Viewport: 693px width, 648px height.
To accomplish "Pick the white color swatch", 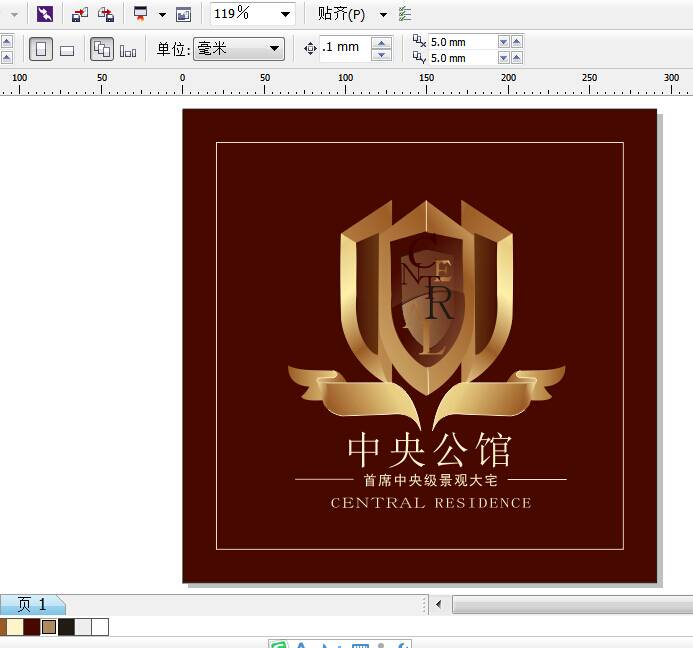I will click(100, 627).
